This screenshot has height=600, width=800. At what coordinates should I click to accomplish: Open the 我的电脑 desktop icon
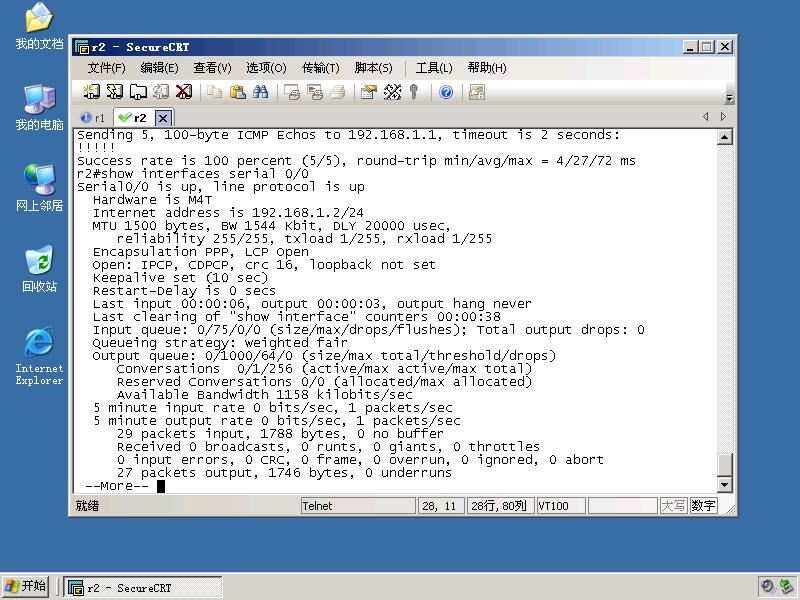coord(39,108)
